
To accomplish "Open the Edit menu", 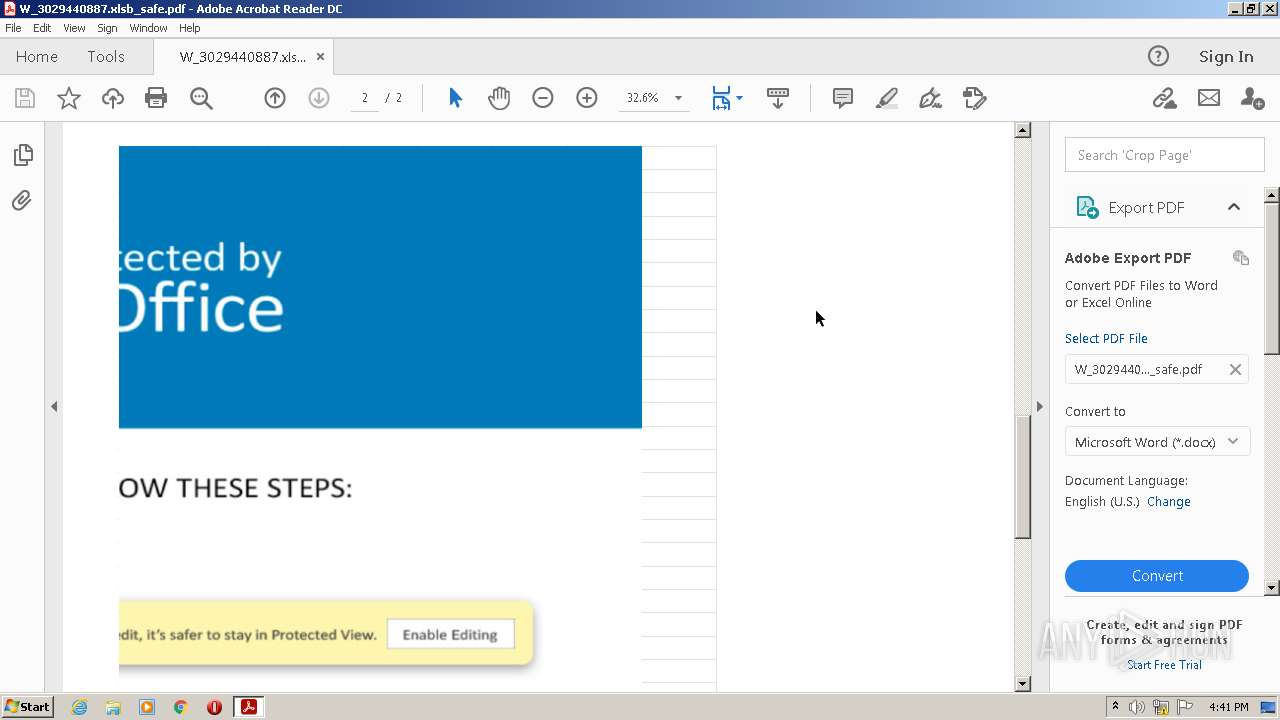I will pyautogui.click(x=42, y=28).
